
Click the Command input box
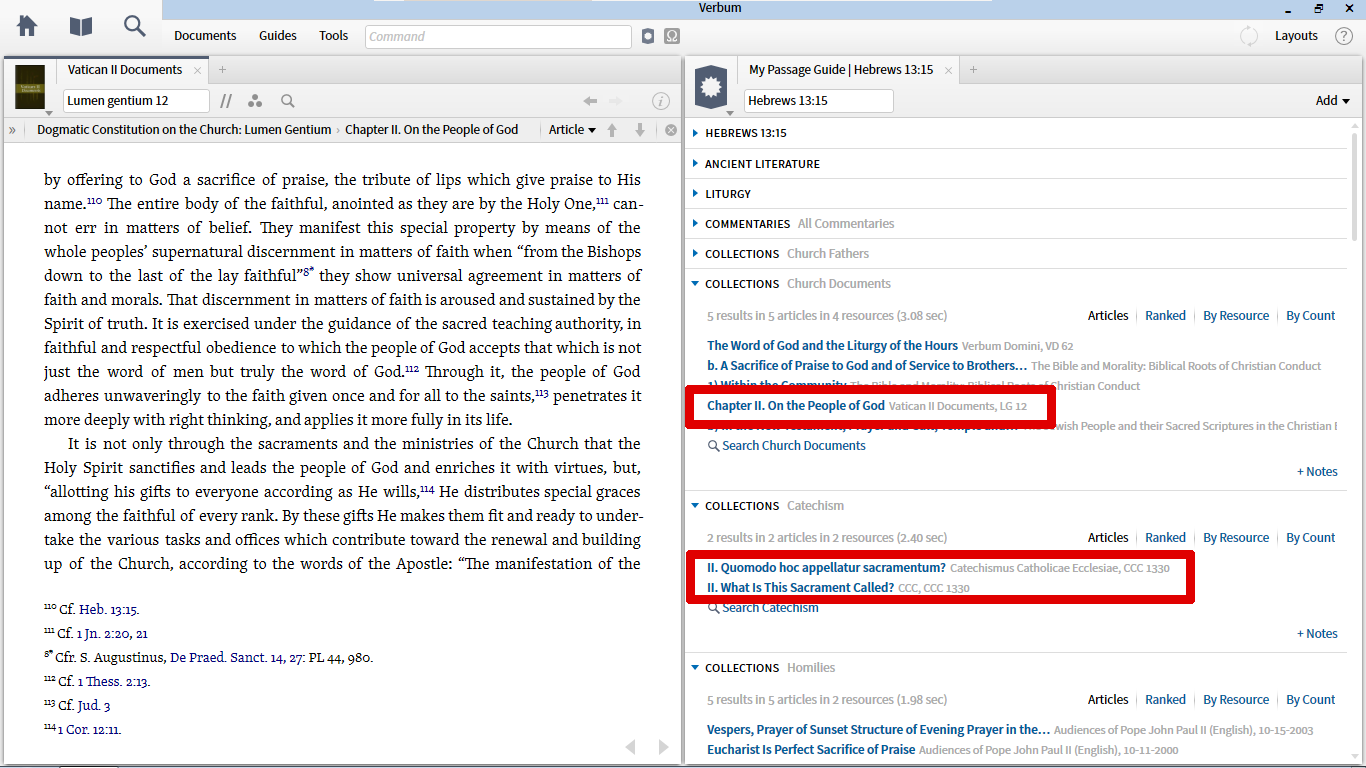pos(498,36)
